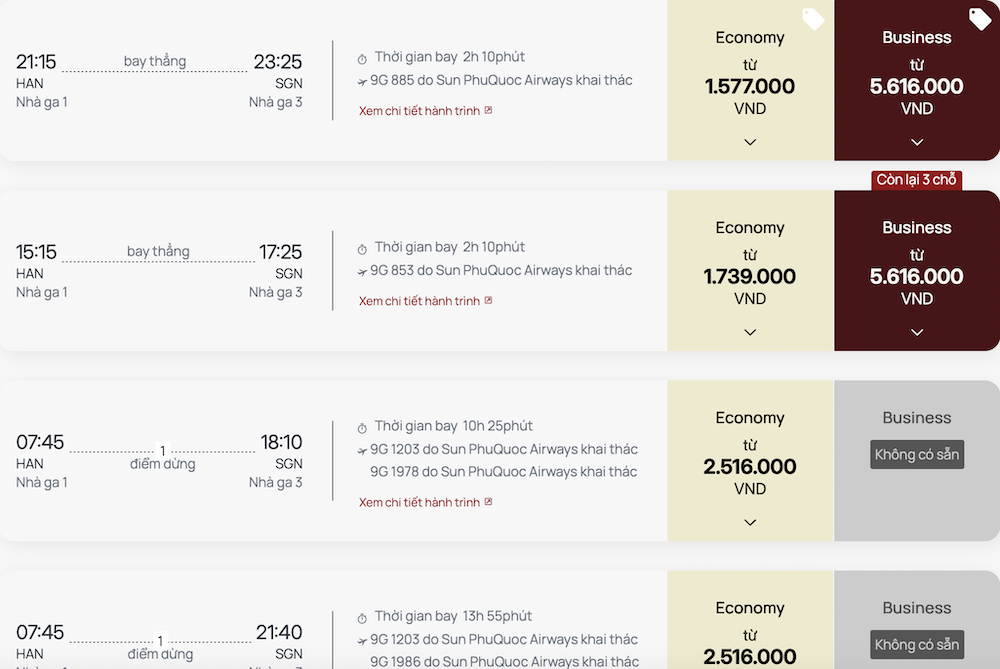Open 'Xem chi tiết hành trình' for flight 9G 853
The height and width of the screenshot is (669, 1000).
pyautogui.click(x=419, y=301)
